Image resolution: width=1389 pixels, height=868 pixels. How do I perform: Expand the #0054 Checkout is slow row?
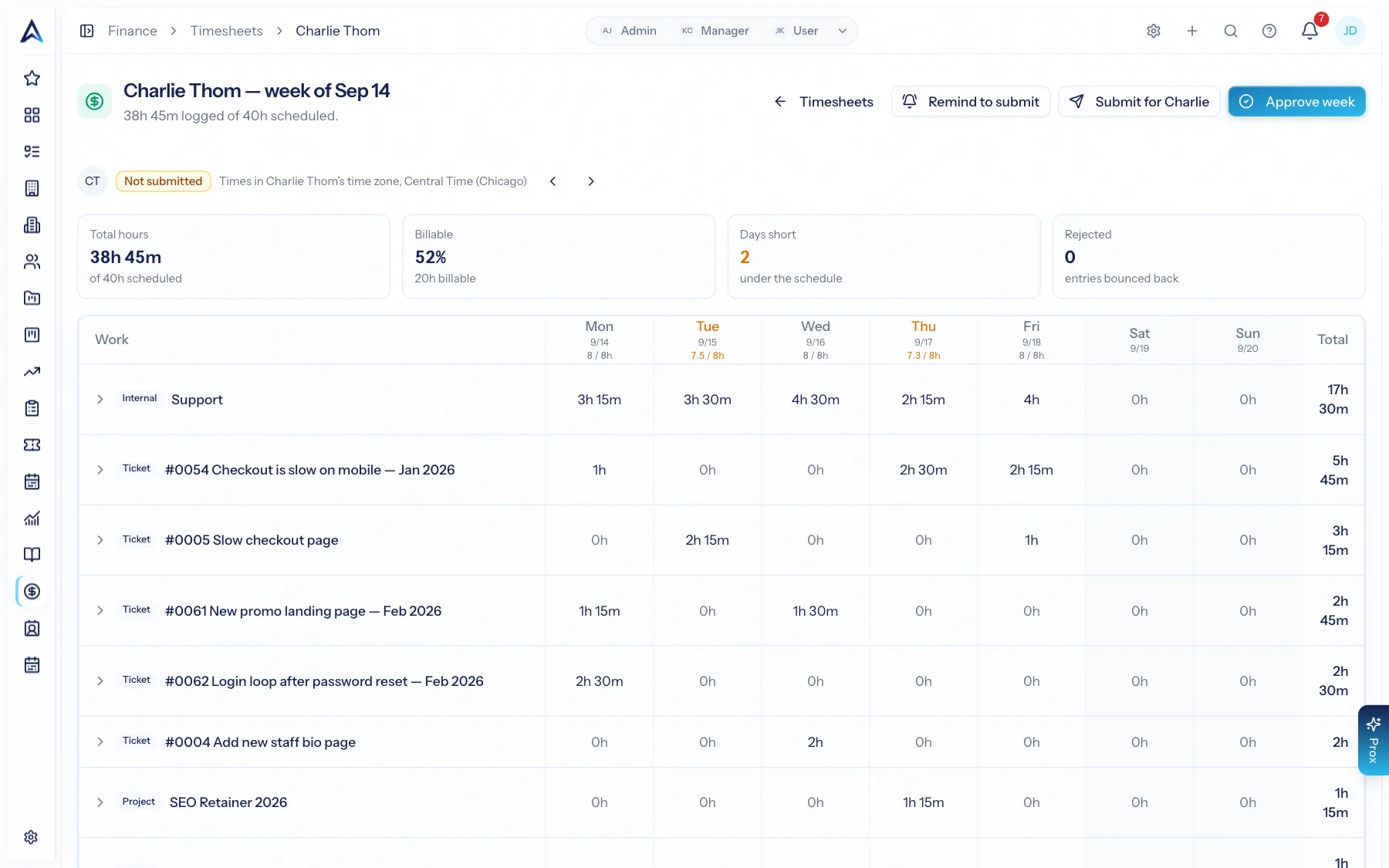pos(100,470)
